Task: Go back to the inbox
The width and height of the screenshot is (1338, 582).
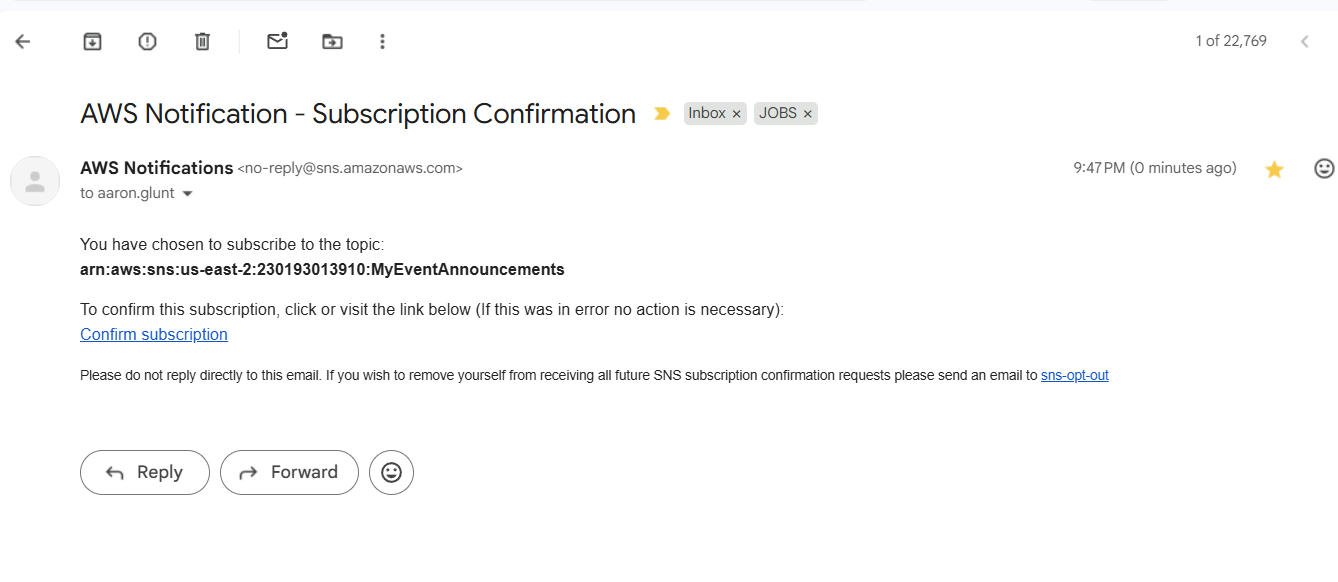Action: point(22,41)
